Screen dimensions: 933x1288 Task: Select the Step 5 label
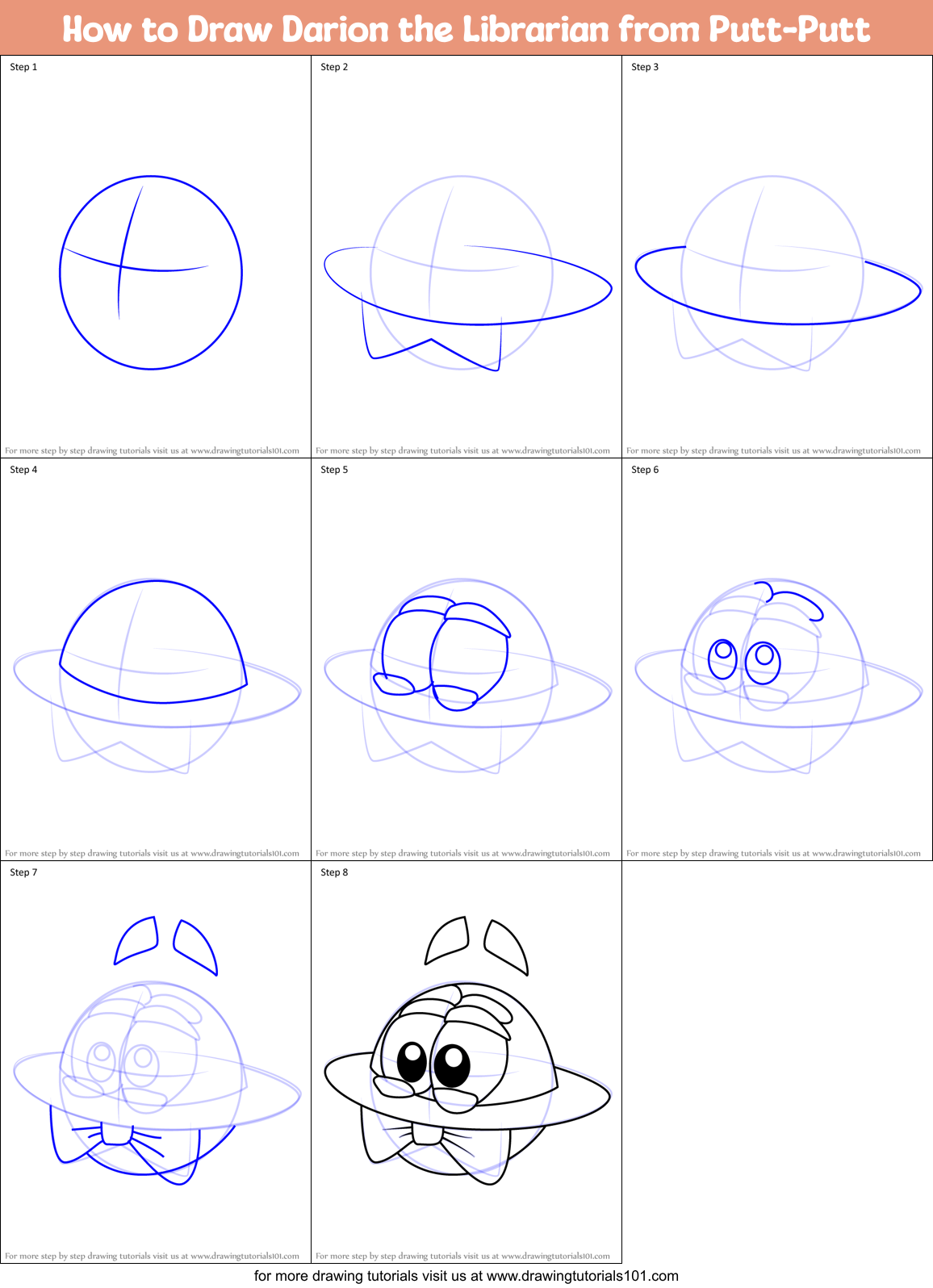(334, 470)
